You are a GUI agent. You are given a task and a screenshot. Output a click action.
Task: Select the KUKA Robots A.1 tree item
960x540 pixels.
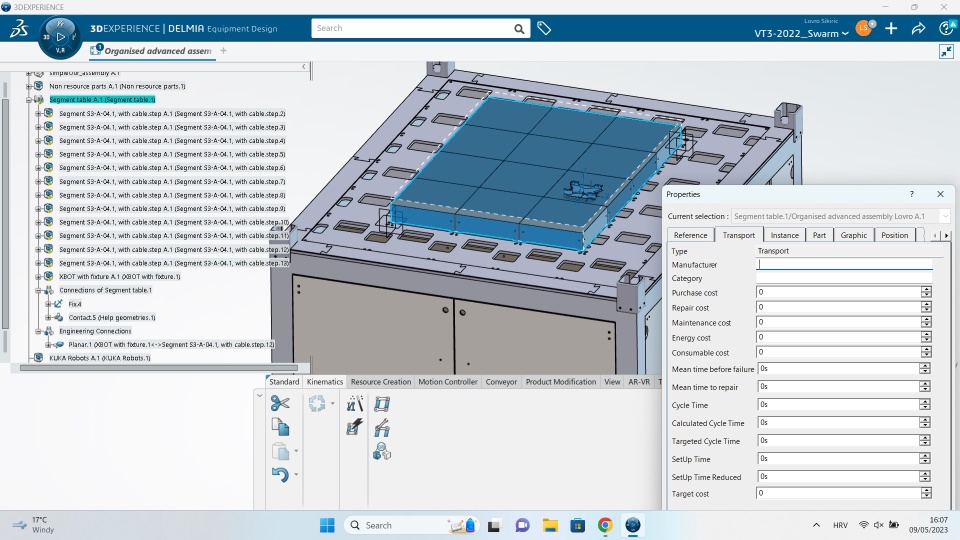pos(100,358)
